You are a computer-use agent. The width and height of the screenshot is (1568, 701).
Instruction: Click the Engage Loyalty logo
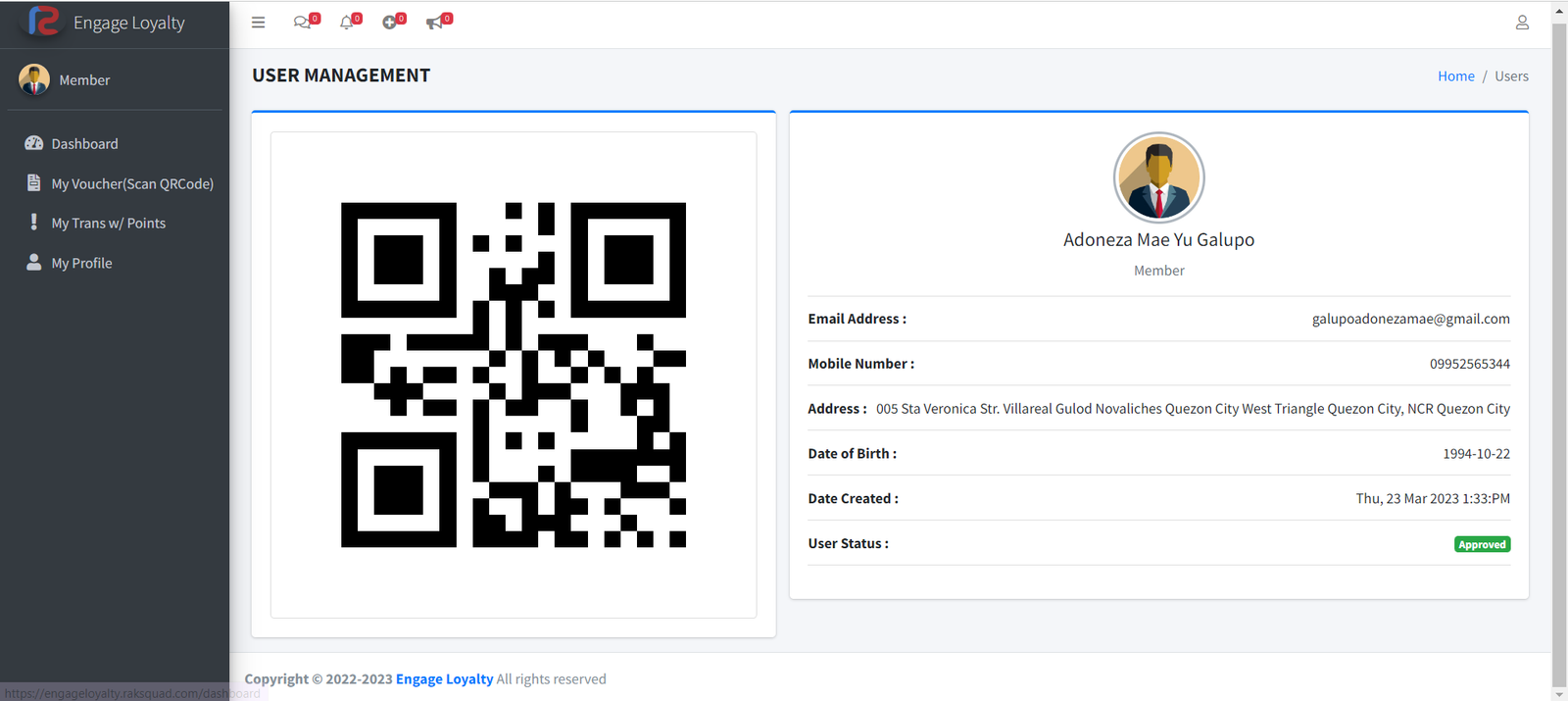44,22
